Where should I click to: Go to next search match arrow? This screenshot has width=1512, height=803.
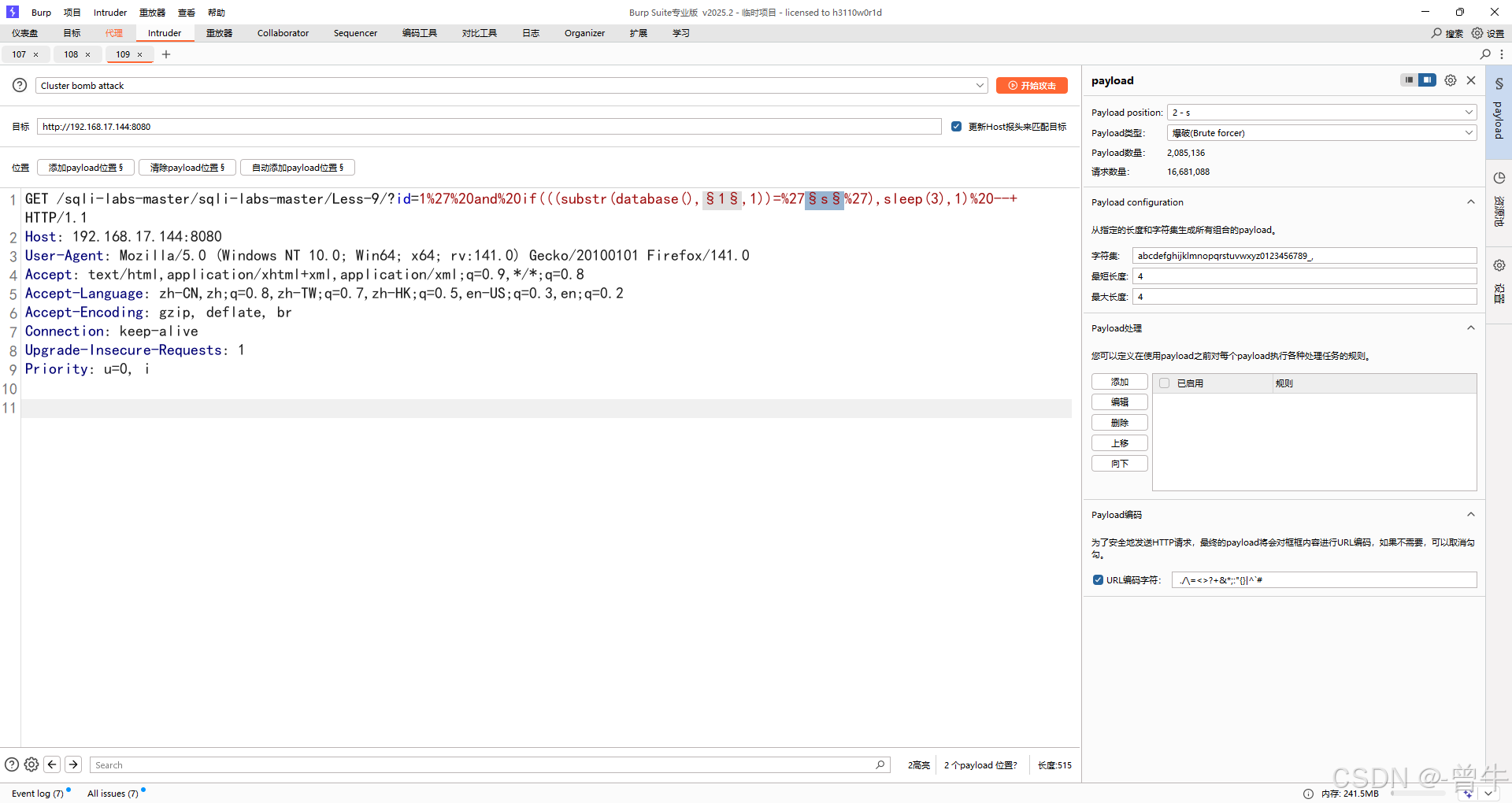tap(73, 764)
